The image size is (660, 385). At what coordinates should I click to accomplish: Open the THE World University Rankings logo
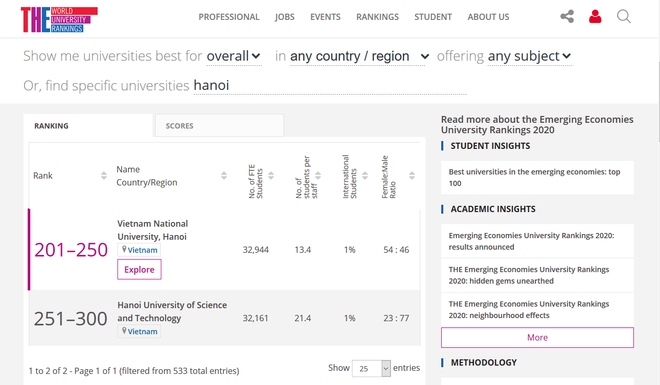tap(59, 19)
